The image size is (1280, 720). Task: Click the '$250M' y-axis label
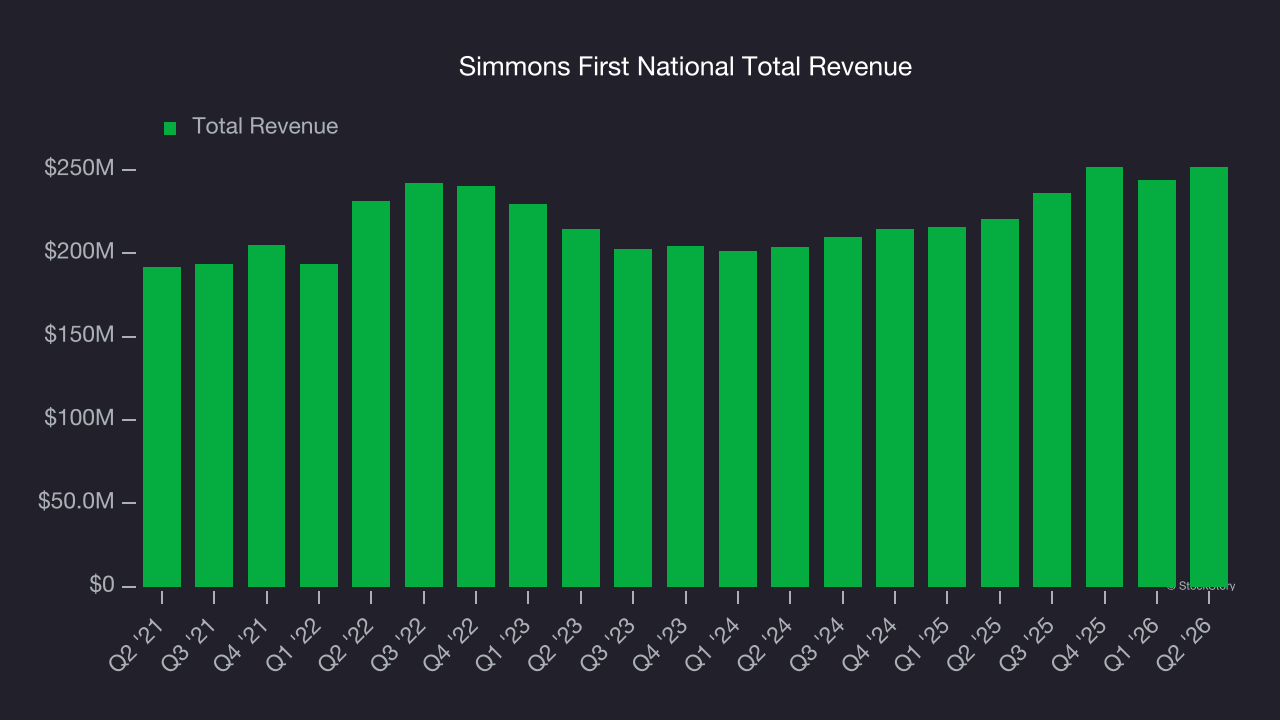pyautogui.click(x=79, y=169)
